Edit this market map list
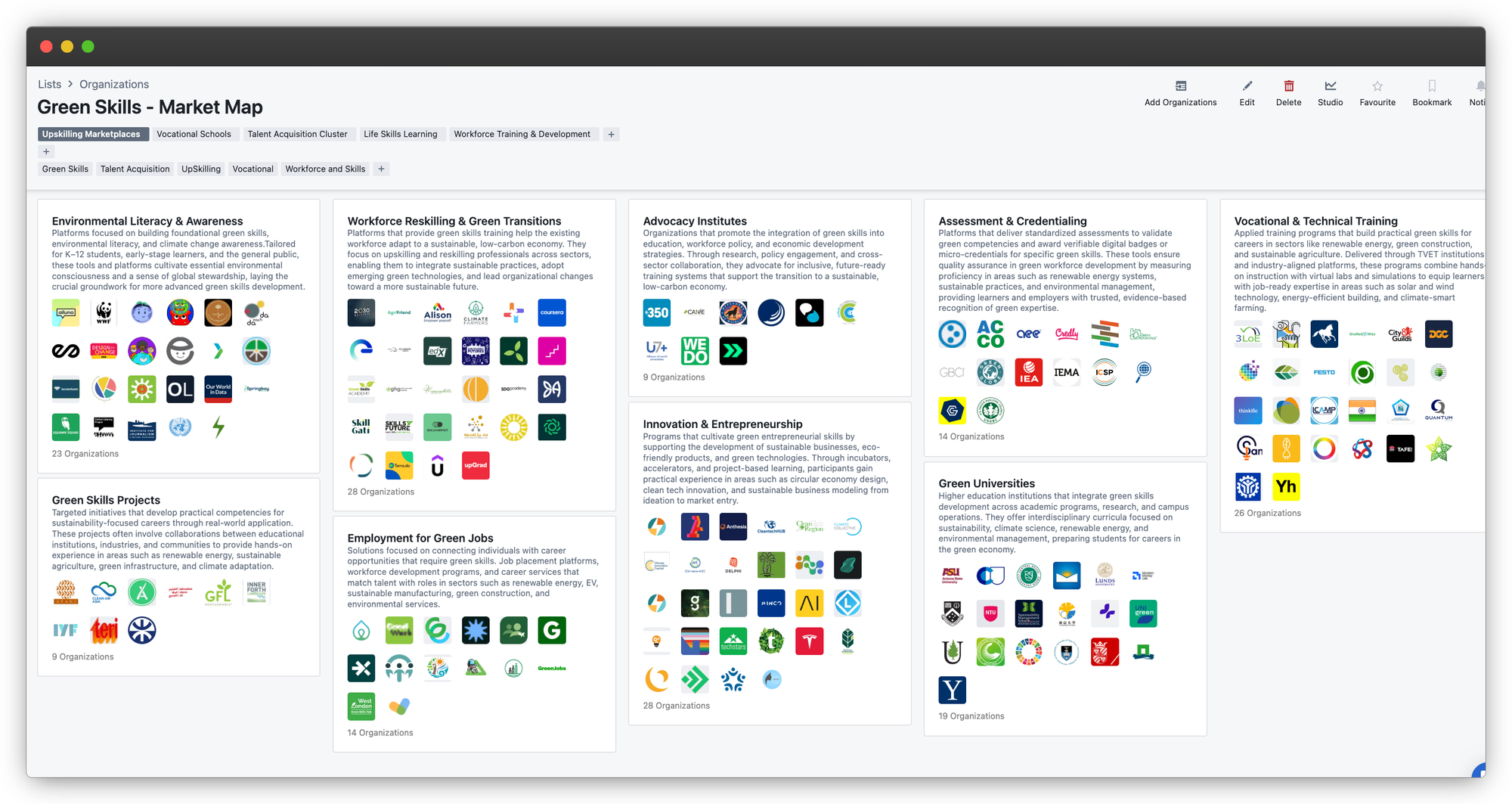Image resolution: width=1512 pixels, height=804 pixels. (1247, 94)
